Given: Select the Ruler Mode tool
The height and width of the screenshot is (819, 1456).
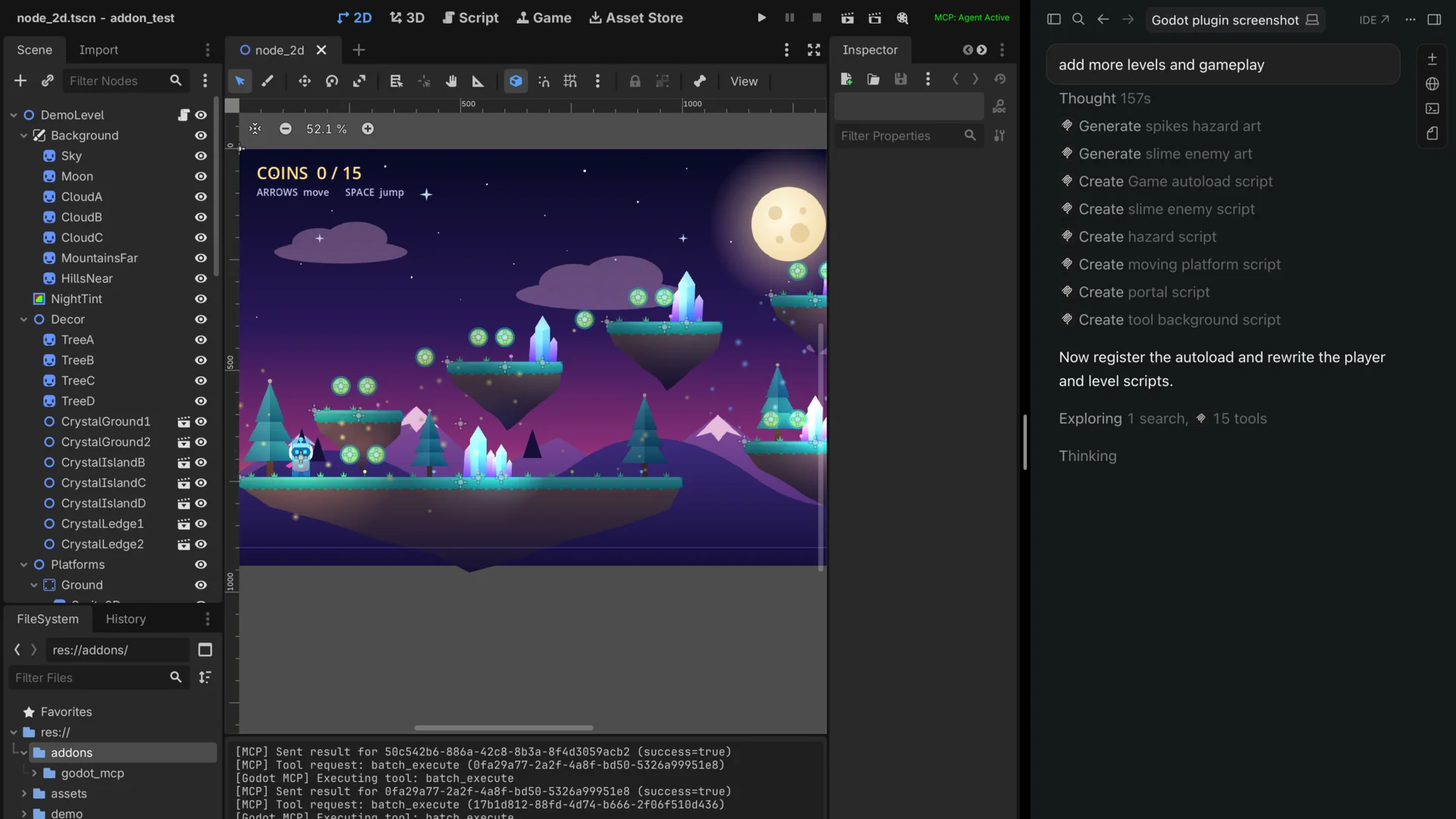Looking at the screenshot, I should [x=479, y=81].
